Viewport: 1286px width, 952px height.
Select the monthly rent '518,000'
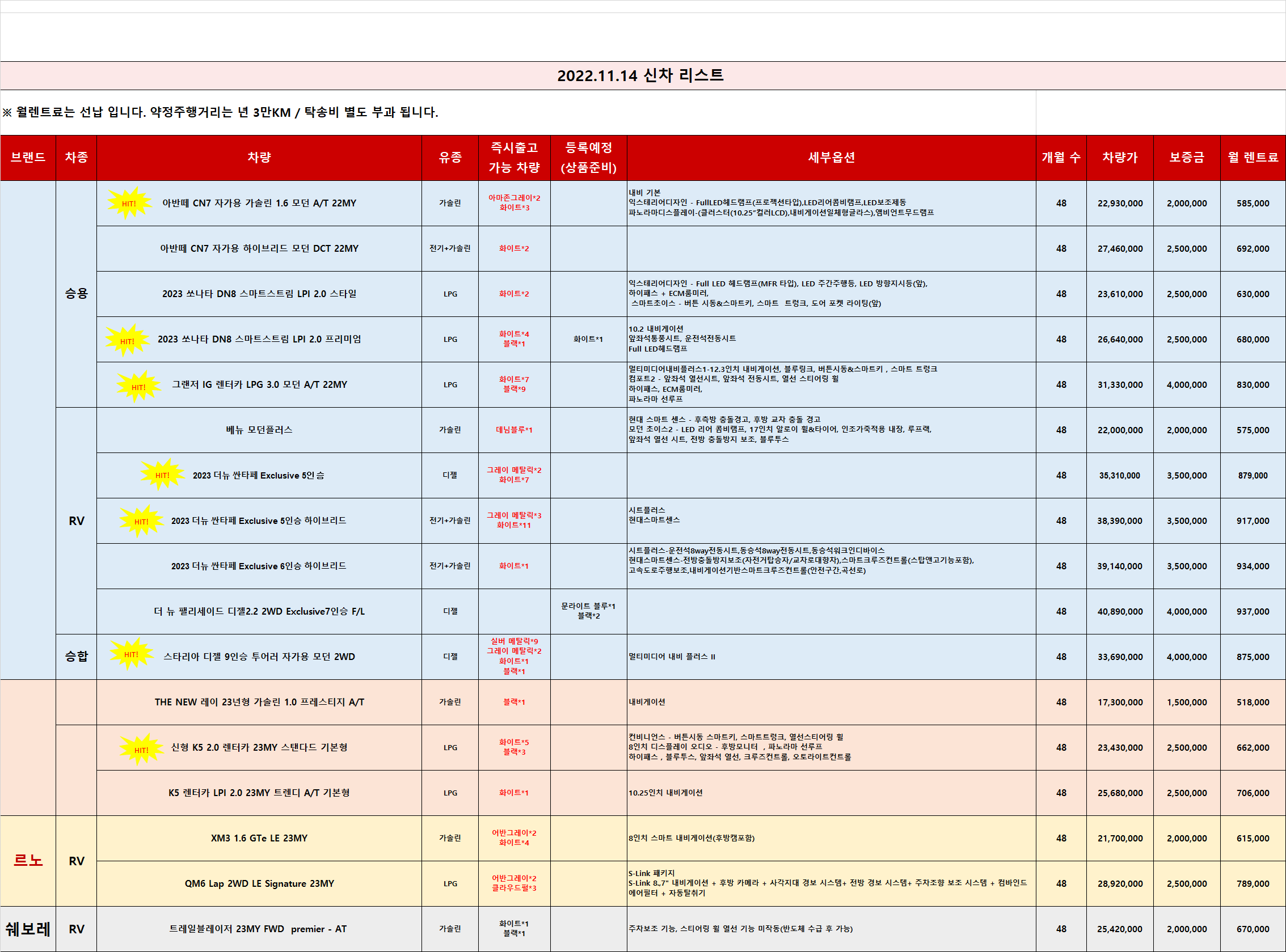click(x=1253, y=703)
